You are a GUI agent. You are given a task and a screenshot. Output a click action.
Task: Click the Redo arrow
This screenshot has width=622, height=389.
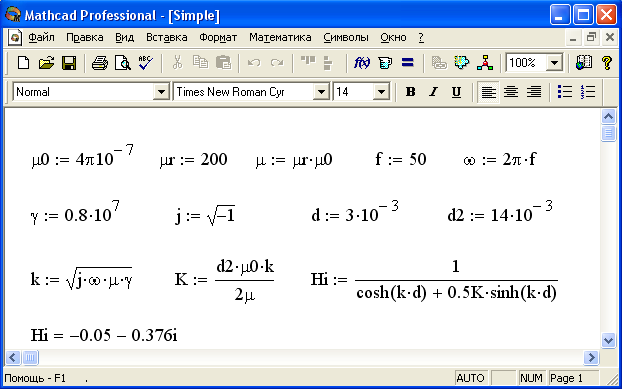tap(277, 63)
